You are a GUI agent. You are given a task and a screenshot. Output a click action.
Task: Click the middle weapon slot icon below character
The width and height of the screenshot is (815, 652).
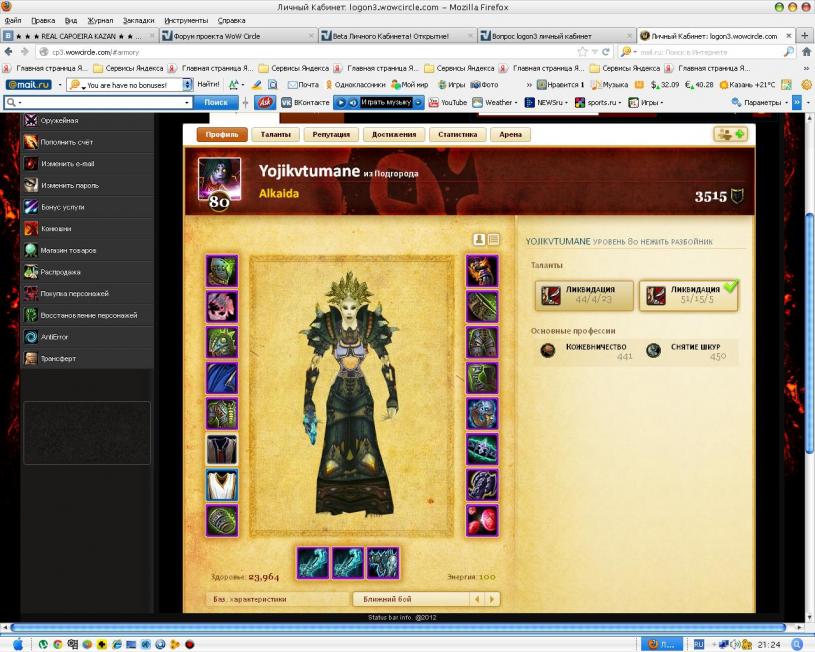tap(348, 563)
